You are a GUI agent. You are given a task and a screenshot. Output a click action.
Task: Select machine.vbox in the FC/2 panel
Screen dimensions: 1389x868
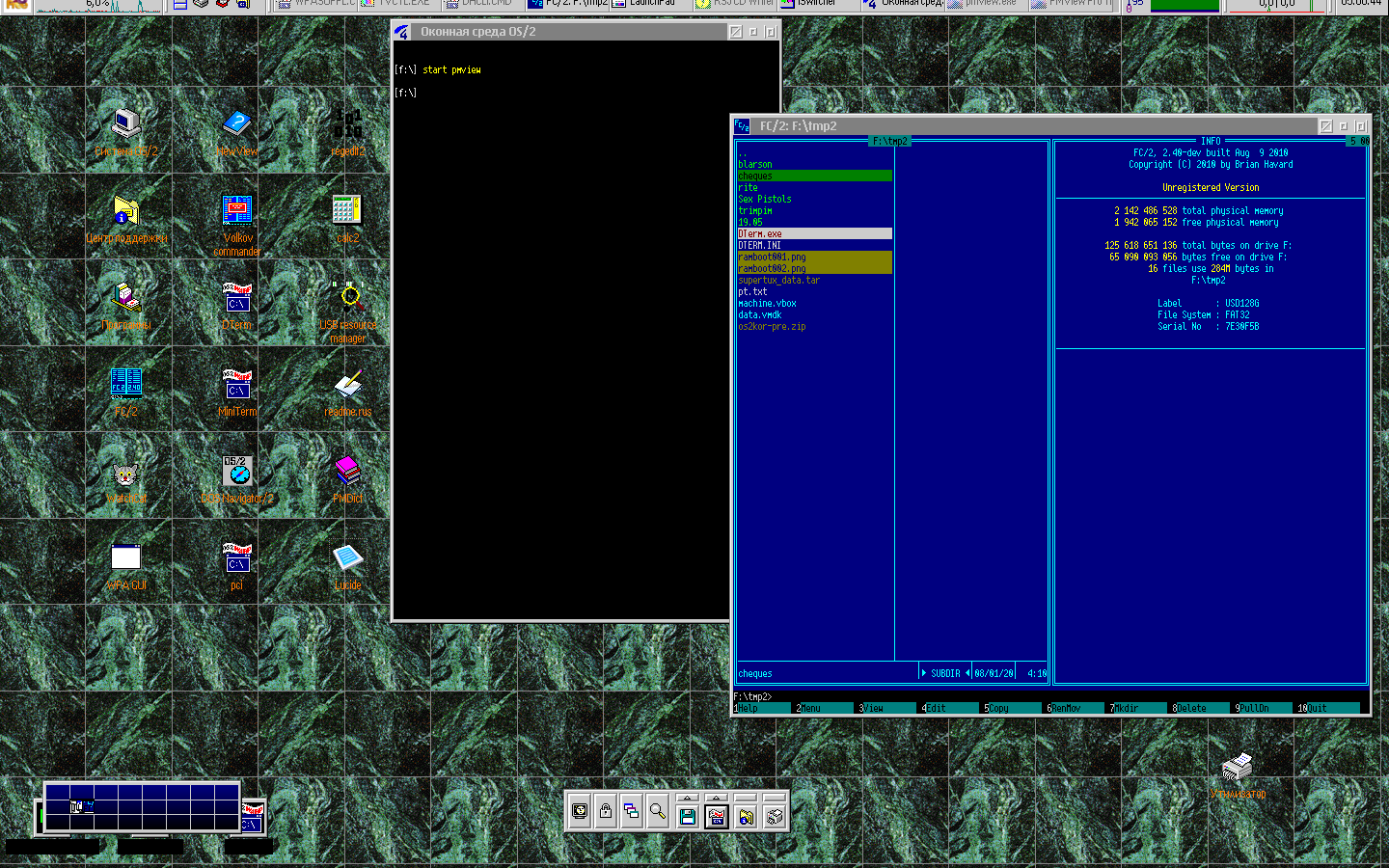coord(767,303)
